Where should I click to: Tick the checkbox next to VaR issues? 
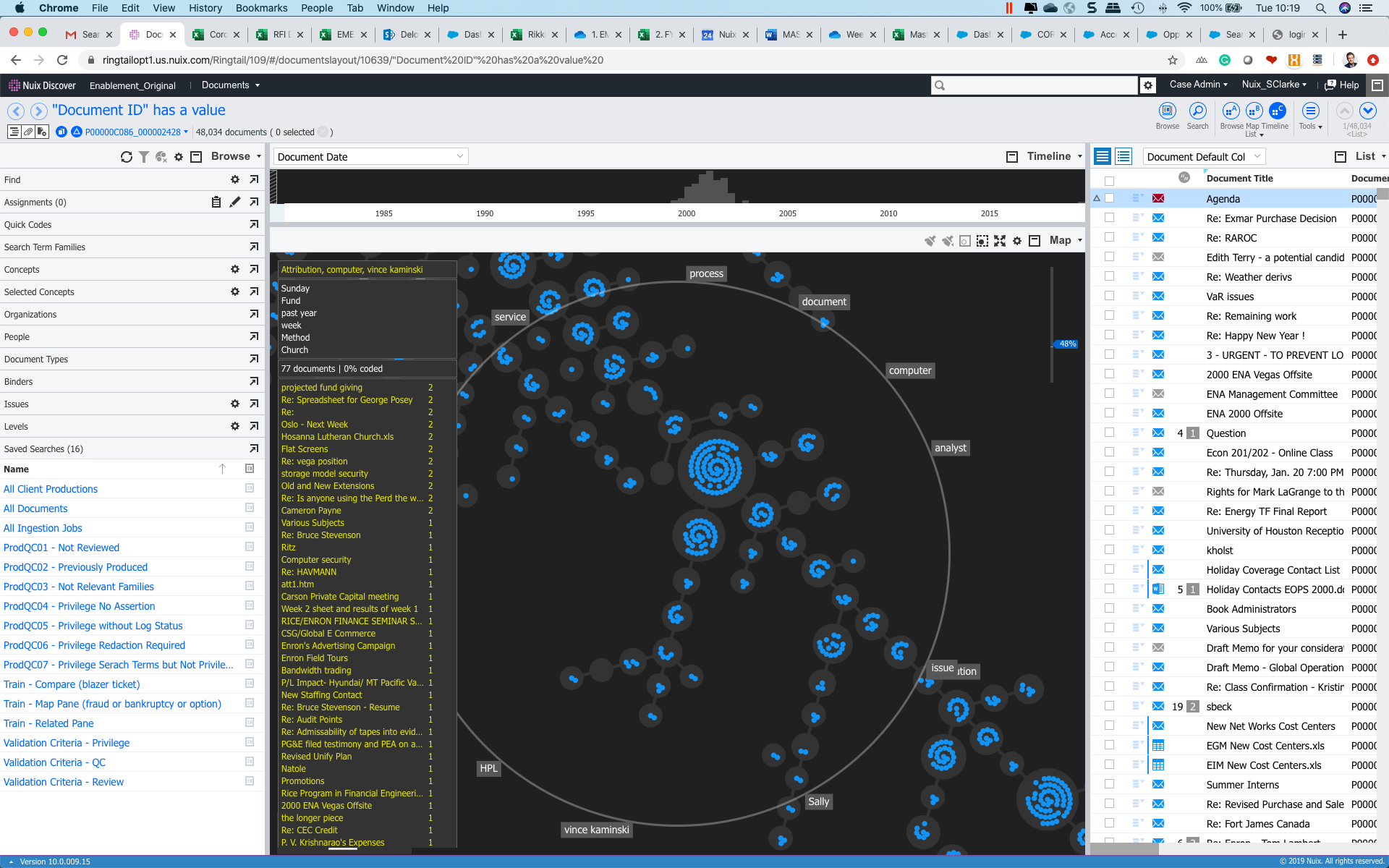1109,297
